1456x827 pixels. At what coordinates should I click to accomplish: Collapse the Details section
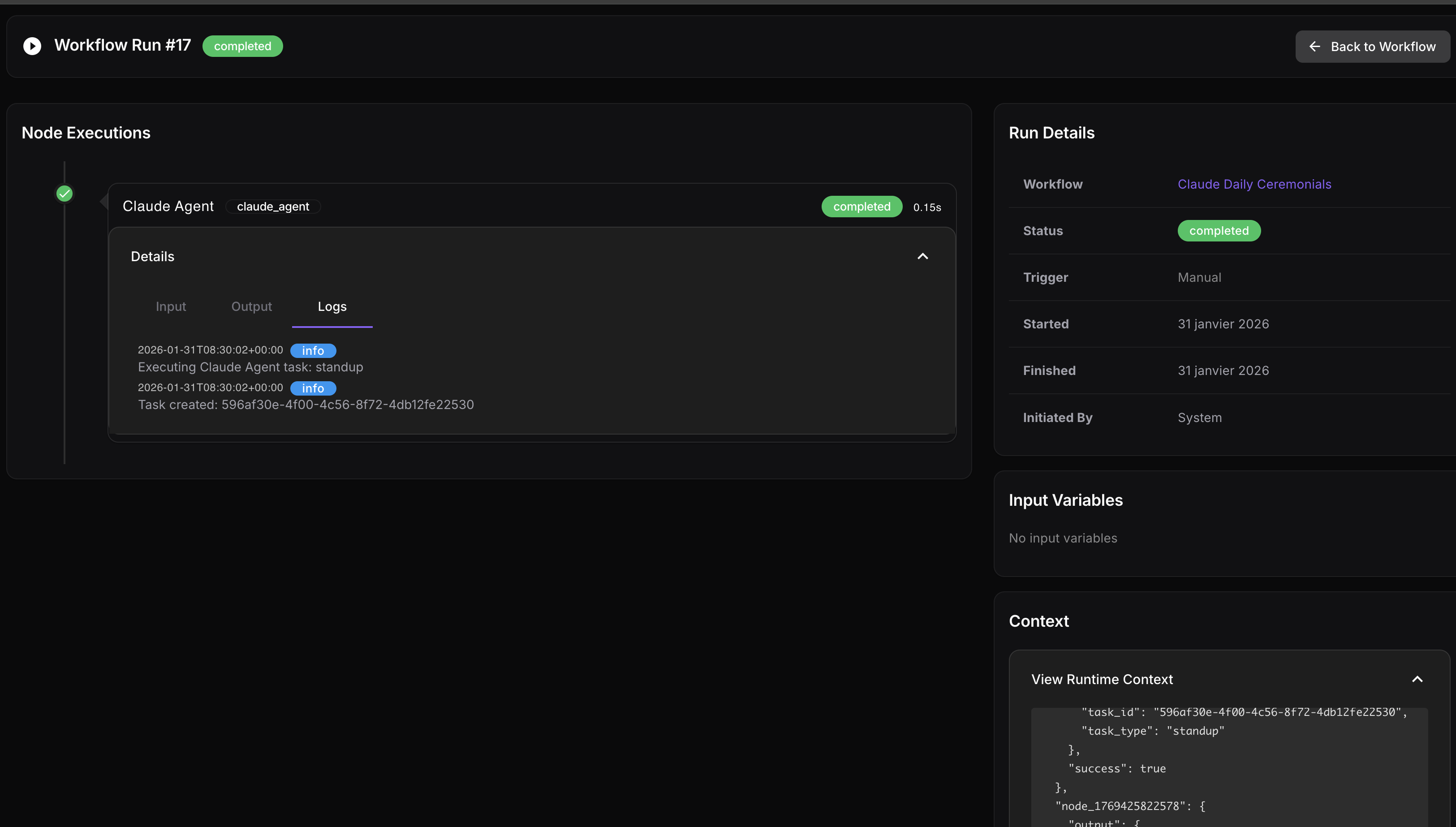[x=922, y=256]
